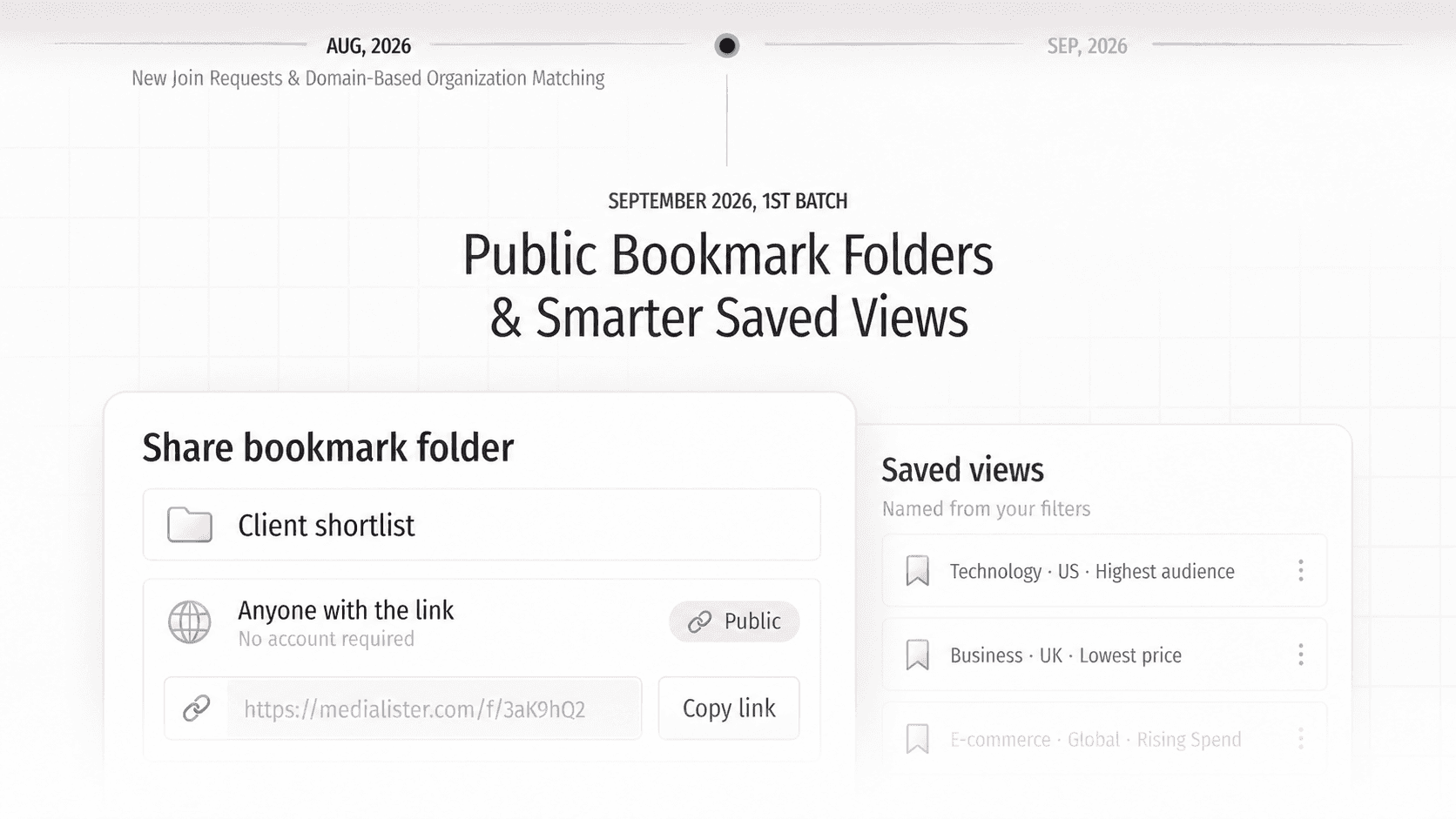1456x819 pixels.
Task: Open saved view Technology · US · Highest audience
Action: tap(1104, 571)
